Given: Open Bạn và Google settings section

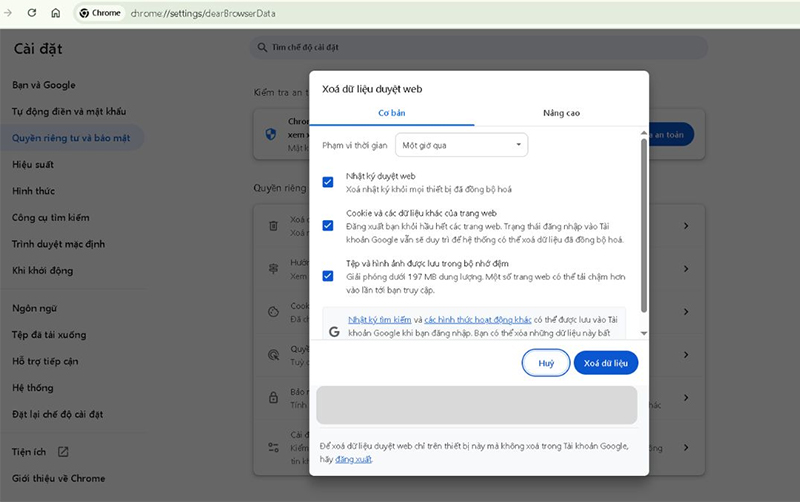Looking at the screenshot, I should [44, 85].
